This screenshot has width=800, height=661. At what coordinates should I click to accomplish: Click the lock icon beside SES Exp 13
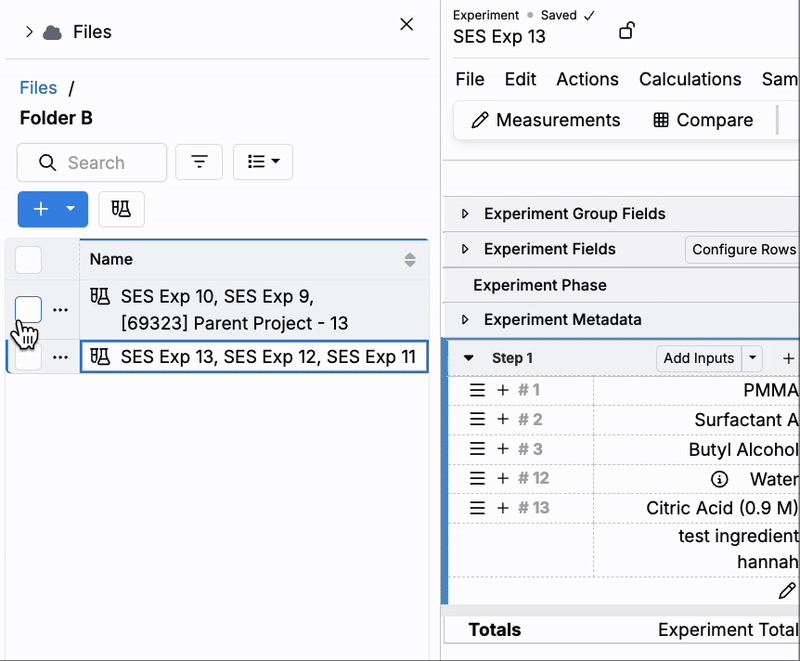pyautogui.click(x=626, y=31)
